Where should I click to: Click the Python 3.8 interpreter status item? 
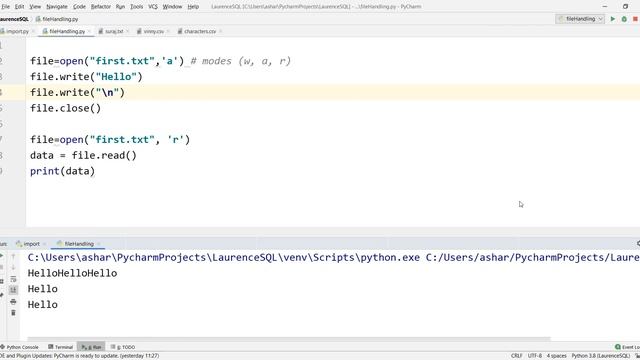pyautogui.click(x=600, y=356)
